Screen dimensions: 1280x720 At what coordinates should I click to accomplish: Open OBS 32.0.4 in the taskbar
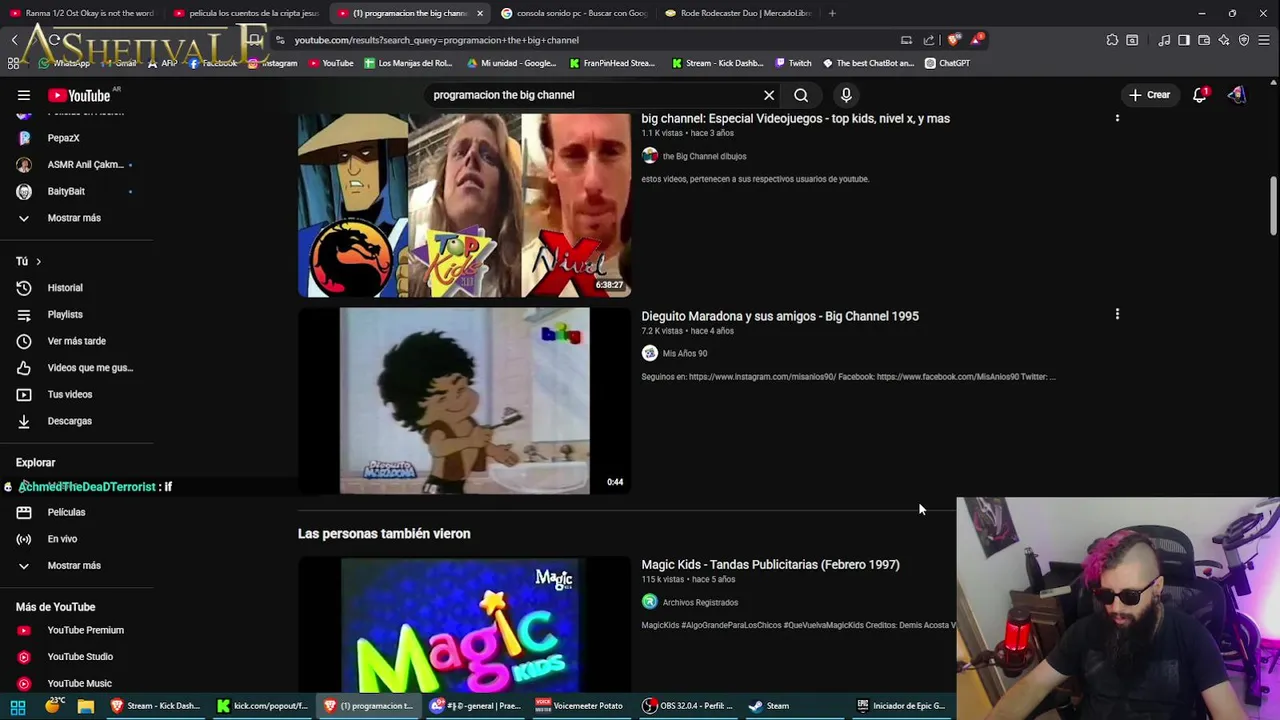point(689,706)
